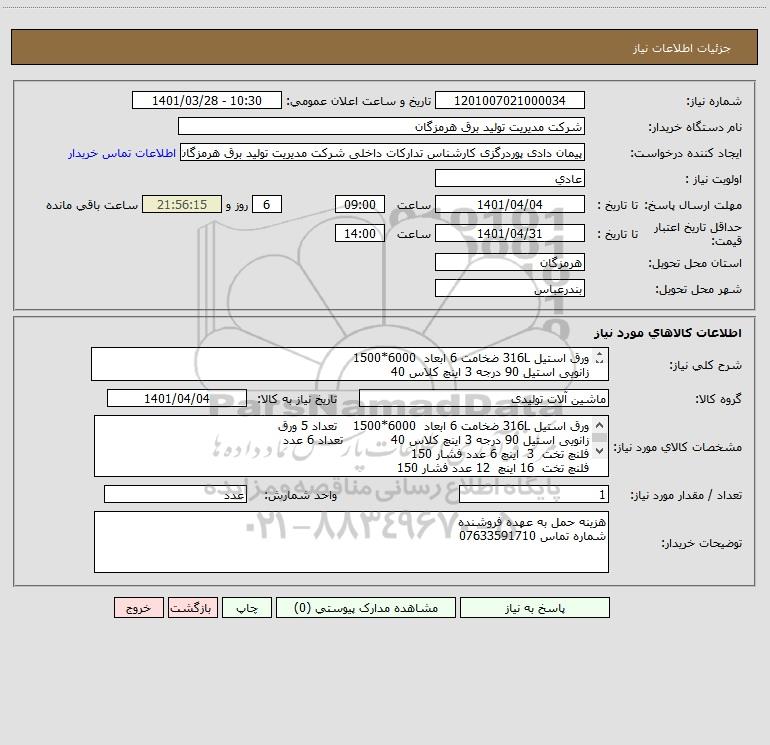
Task: Click the text هزینه حمل به عهده فروشنده
Action: pyautogui.click(x=532, y=522)
